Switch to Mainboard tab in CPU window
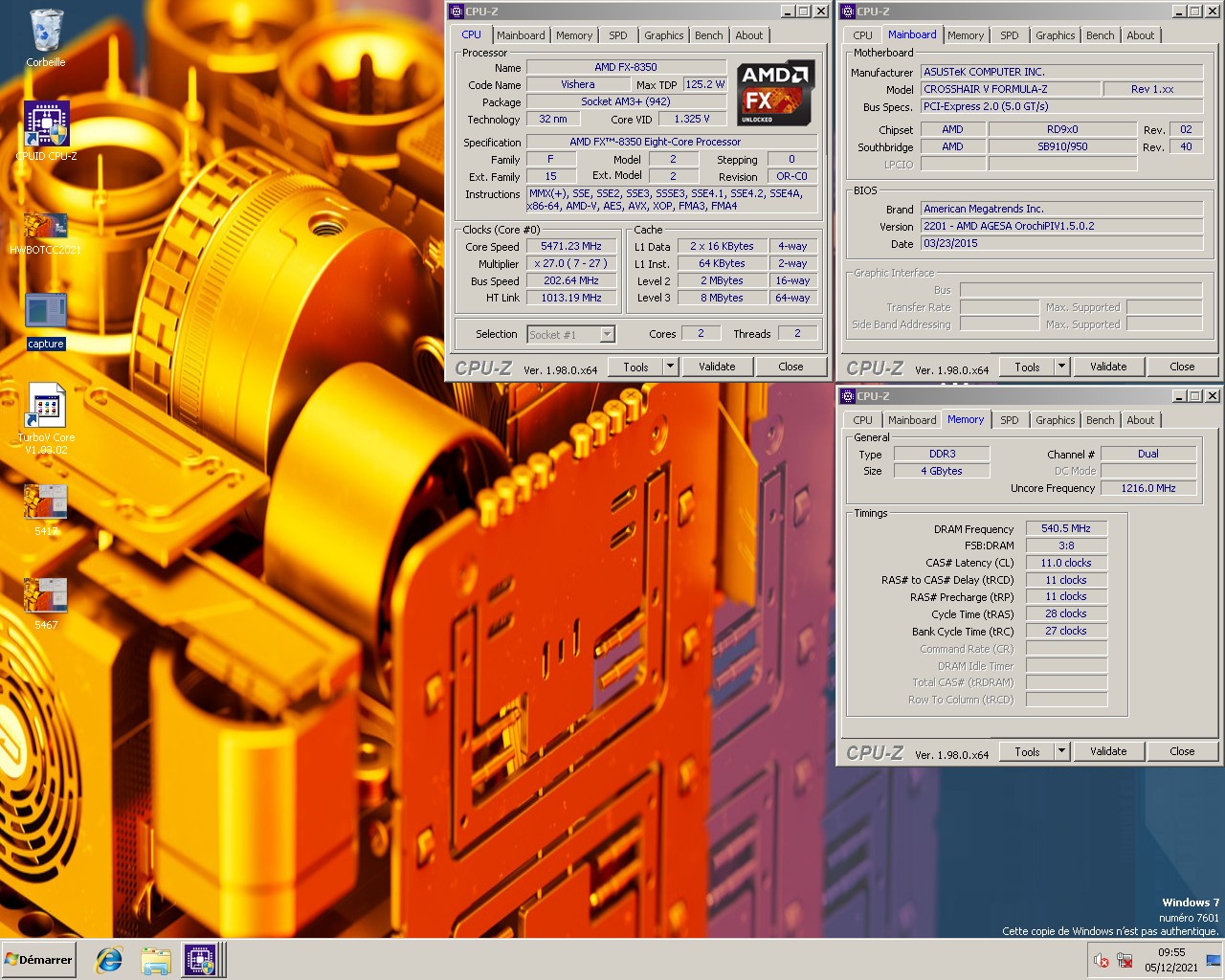The image size is (1225, 980). [x=521, y=35]
